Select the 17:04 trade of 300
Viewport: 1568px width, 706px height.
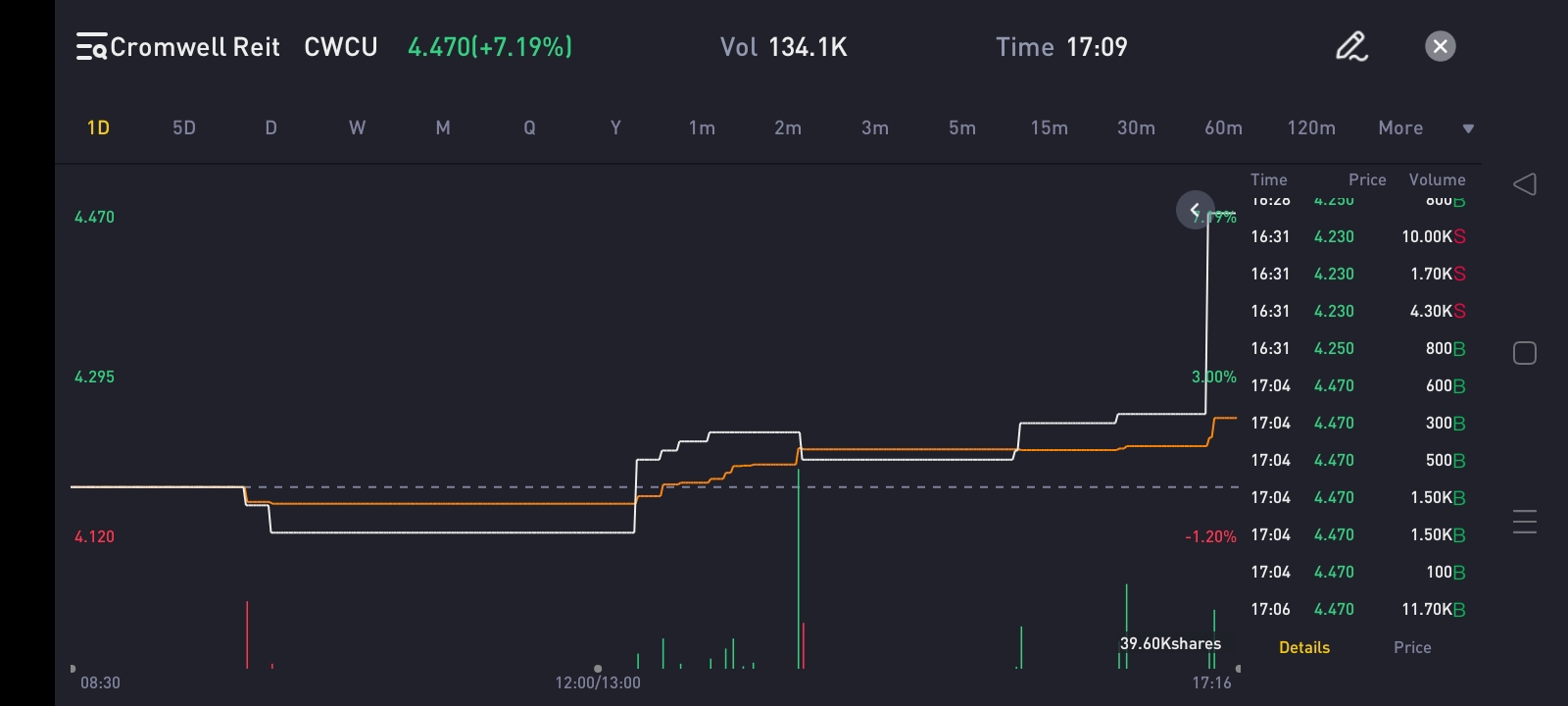(x=1358, y=423)
